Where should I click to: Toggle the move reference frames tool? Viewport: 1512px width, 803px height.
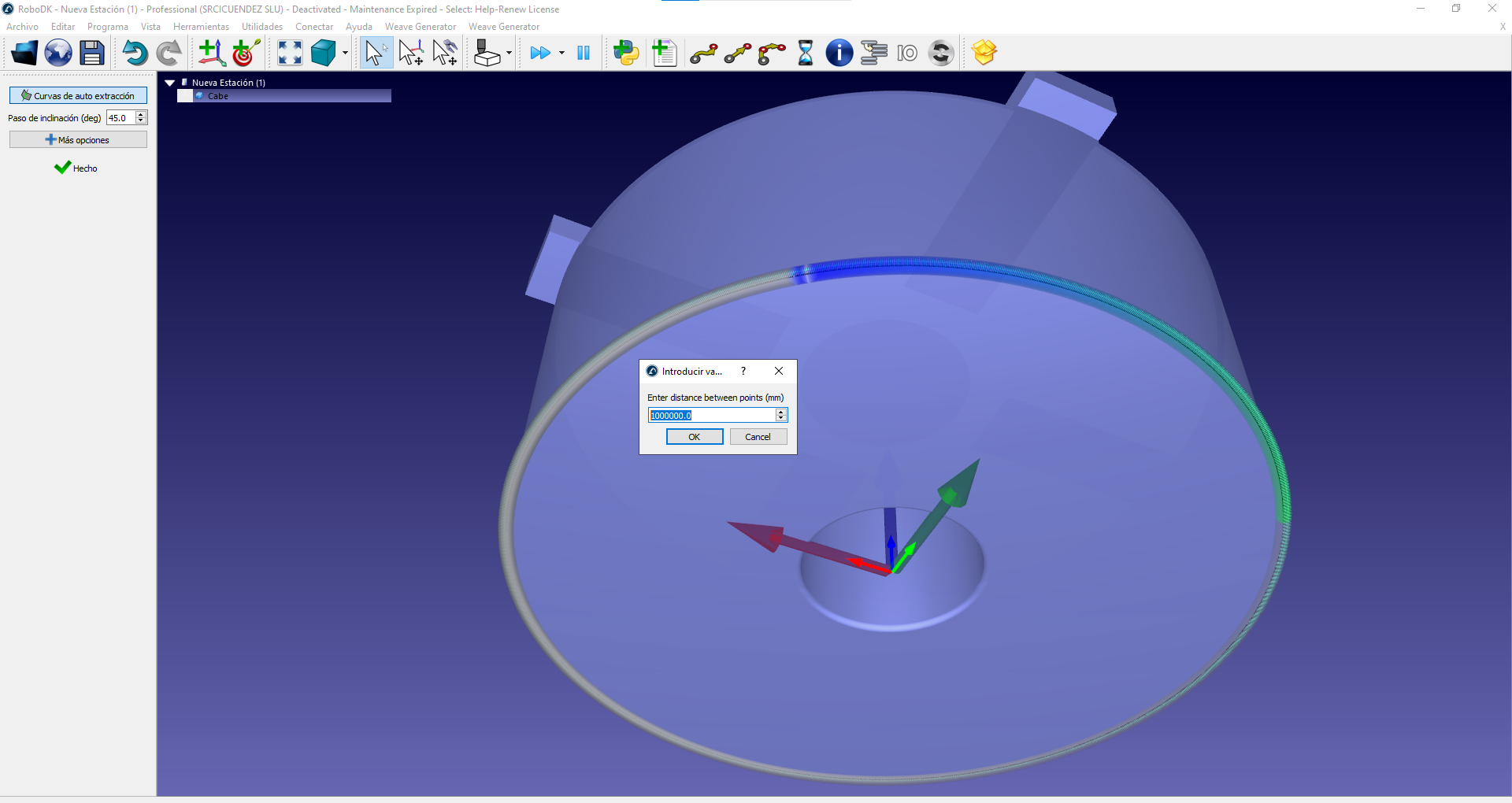[x=410, y=53]
